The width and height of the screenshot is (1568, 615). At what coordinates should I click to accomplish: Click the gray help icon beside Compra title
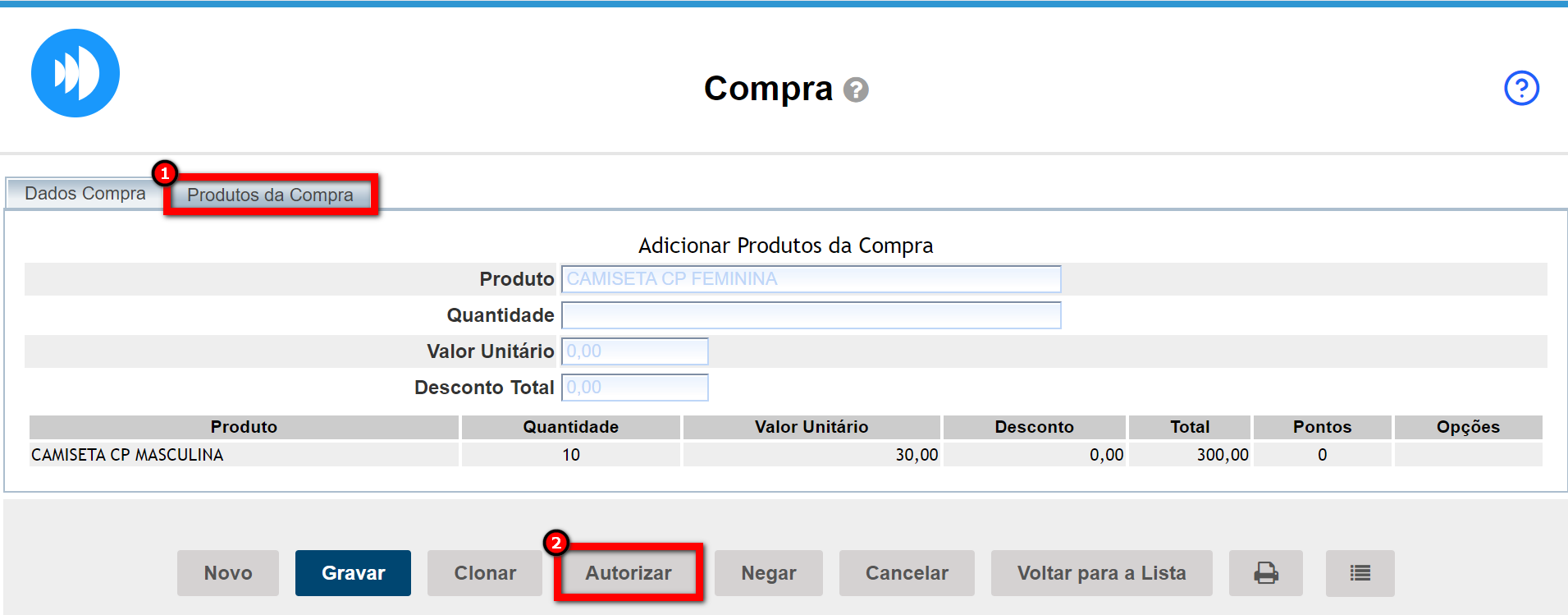point(856,89)
